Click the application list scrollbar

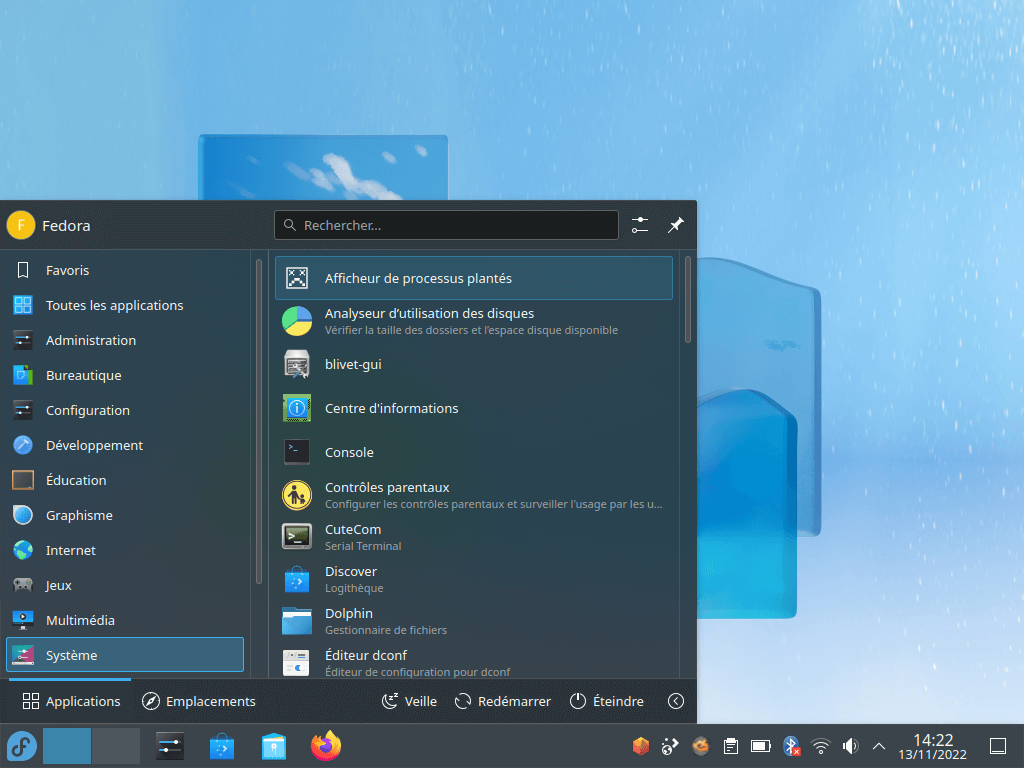click(x=687, y=300)
